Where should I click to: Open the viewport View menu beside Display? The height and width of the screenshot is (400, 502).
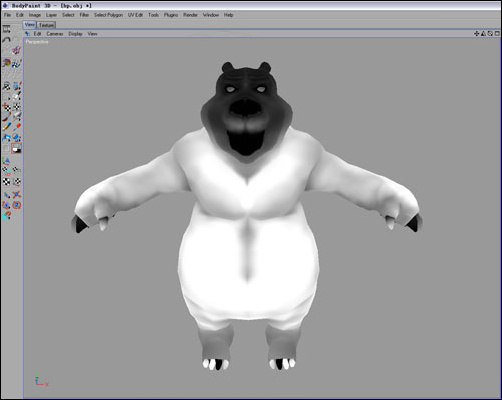point(92,34)
